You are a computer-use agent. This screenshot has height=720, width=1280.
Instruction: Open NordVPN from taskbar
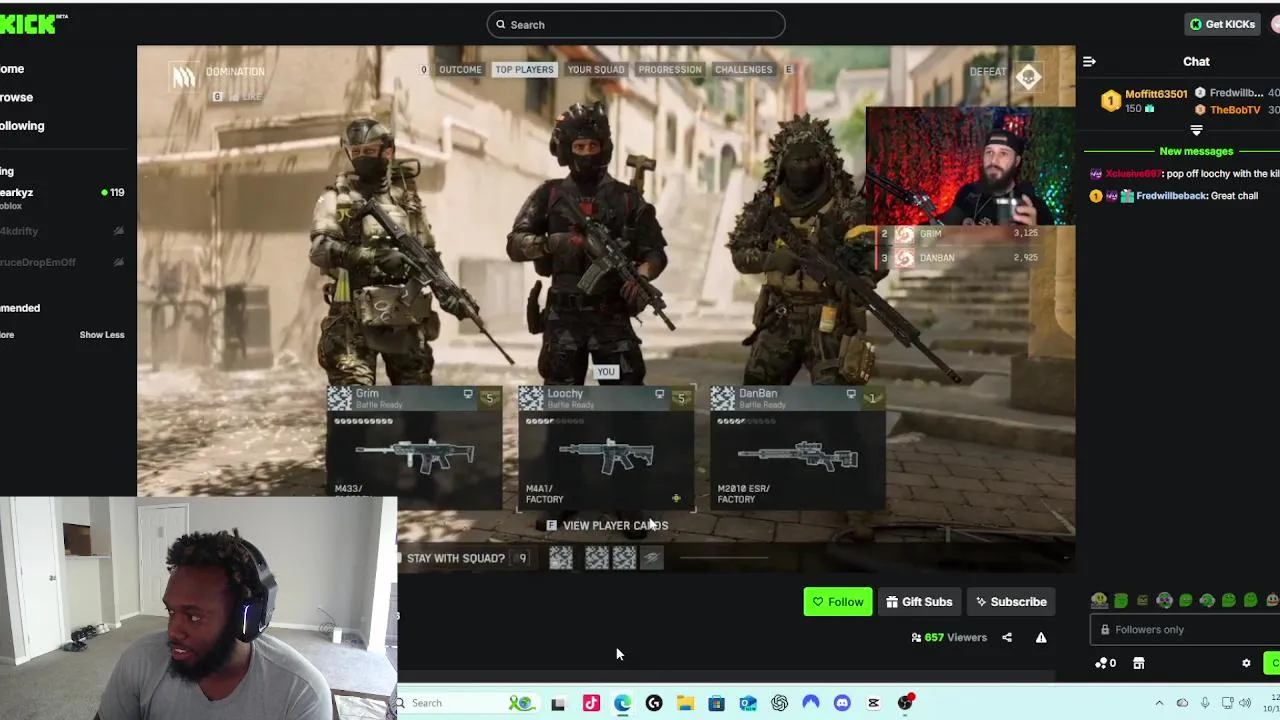811,704
